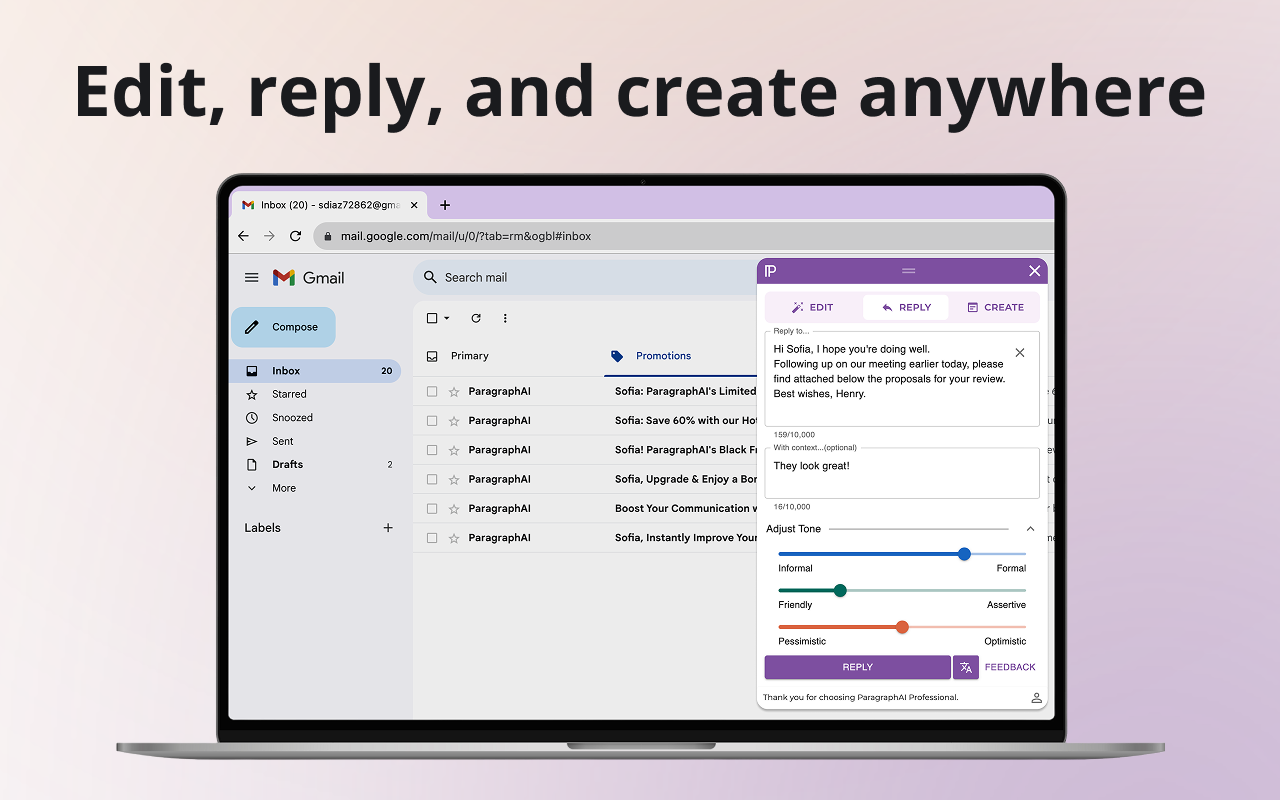Refresh the inbox message list
1280x800 pixels.
476,318
